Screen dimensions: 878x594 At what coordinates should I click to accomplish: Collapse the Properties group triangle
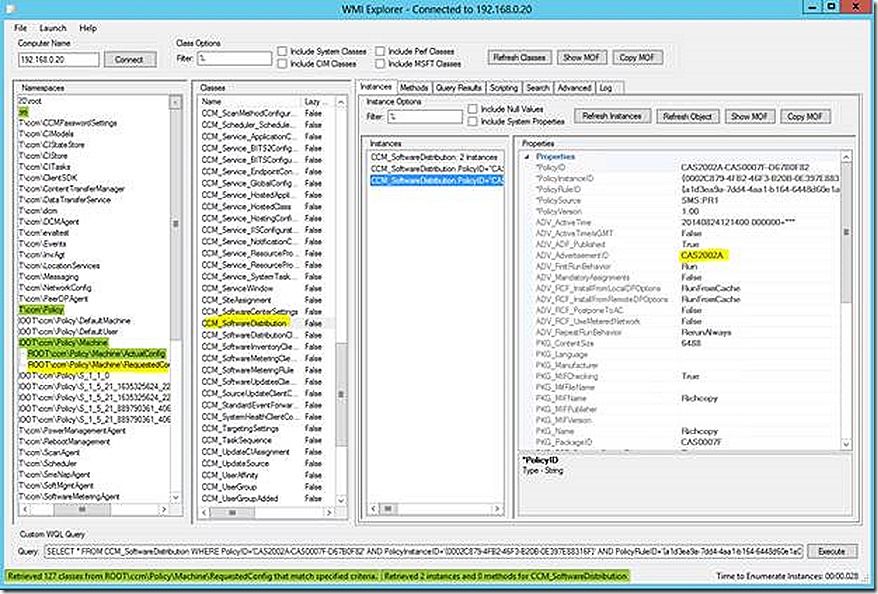(x=526, y=157)
